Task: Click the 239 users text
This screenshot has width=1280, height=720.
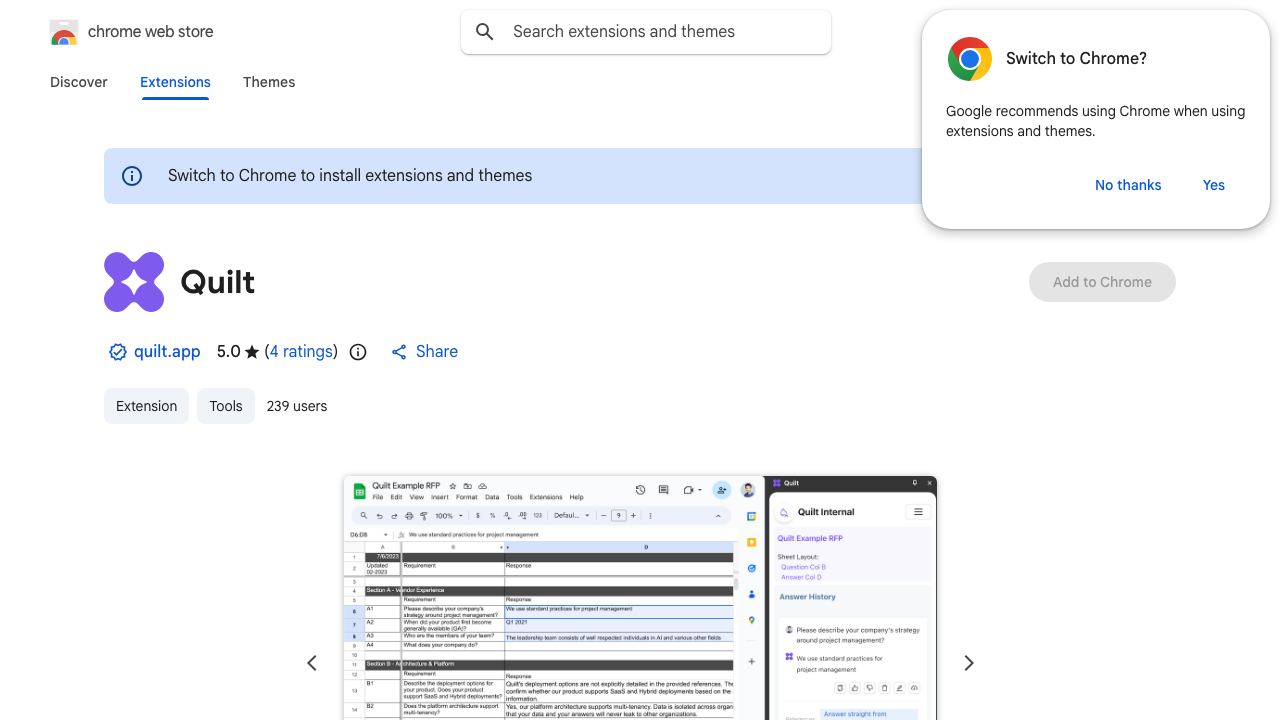Action: coord(297,406)
